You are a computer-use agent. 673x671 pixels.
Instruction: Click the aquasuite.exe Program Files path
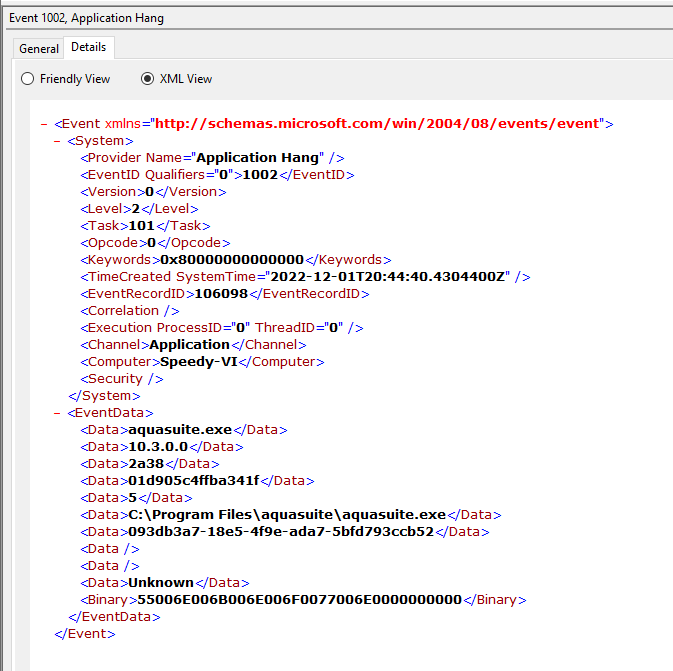[x=287, y=515]
